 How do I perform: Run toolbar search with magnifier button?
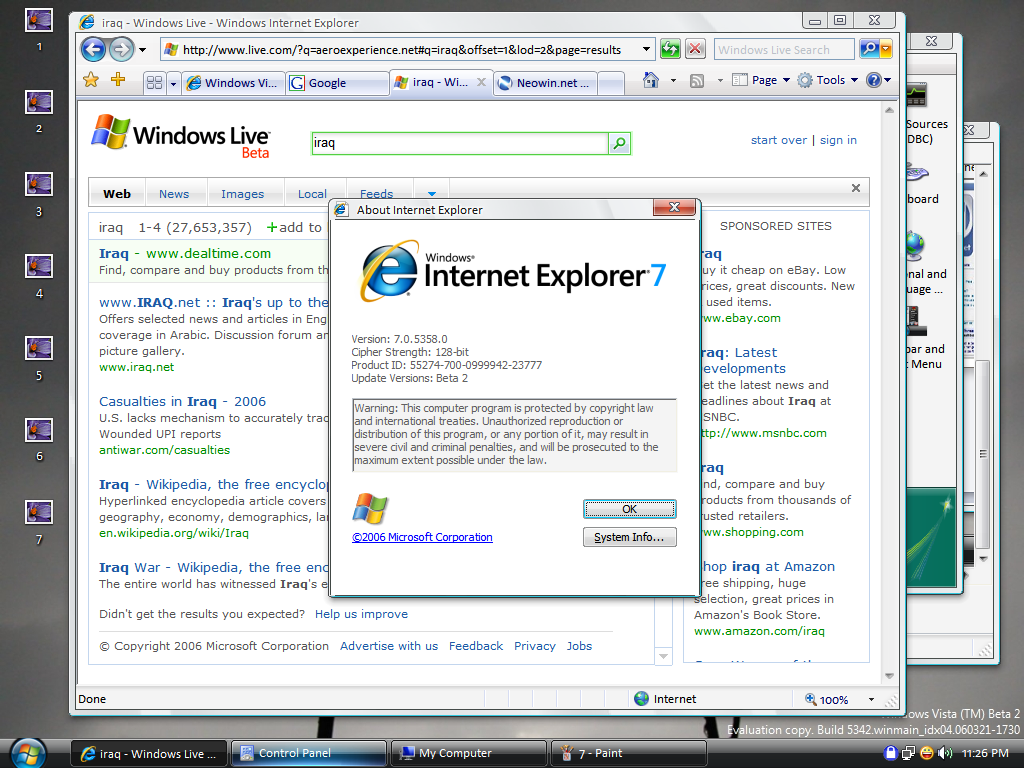pos(869,49)
